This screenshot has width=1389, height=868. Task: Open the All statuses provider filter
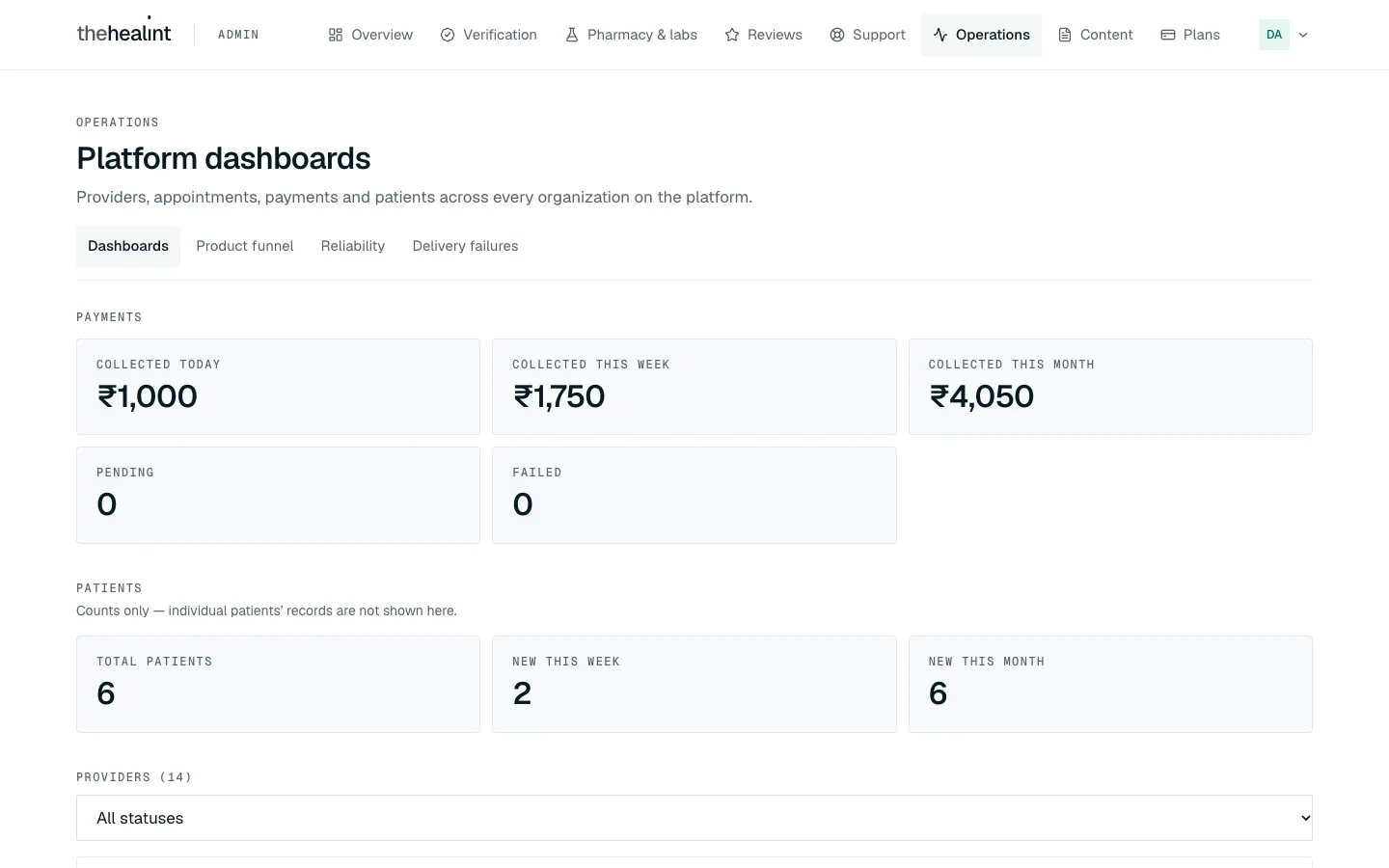(x=694, y=818)
